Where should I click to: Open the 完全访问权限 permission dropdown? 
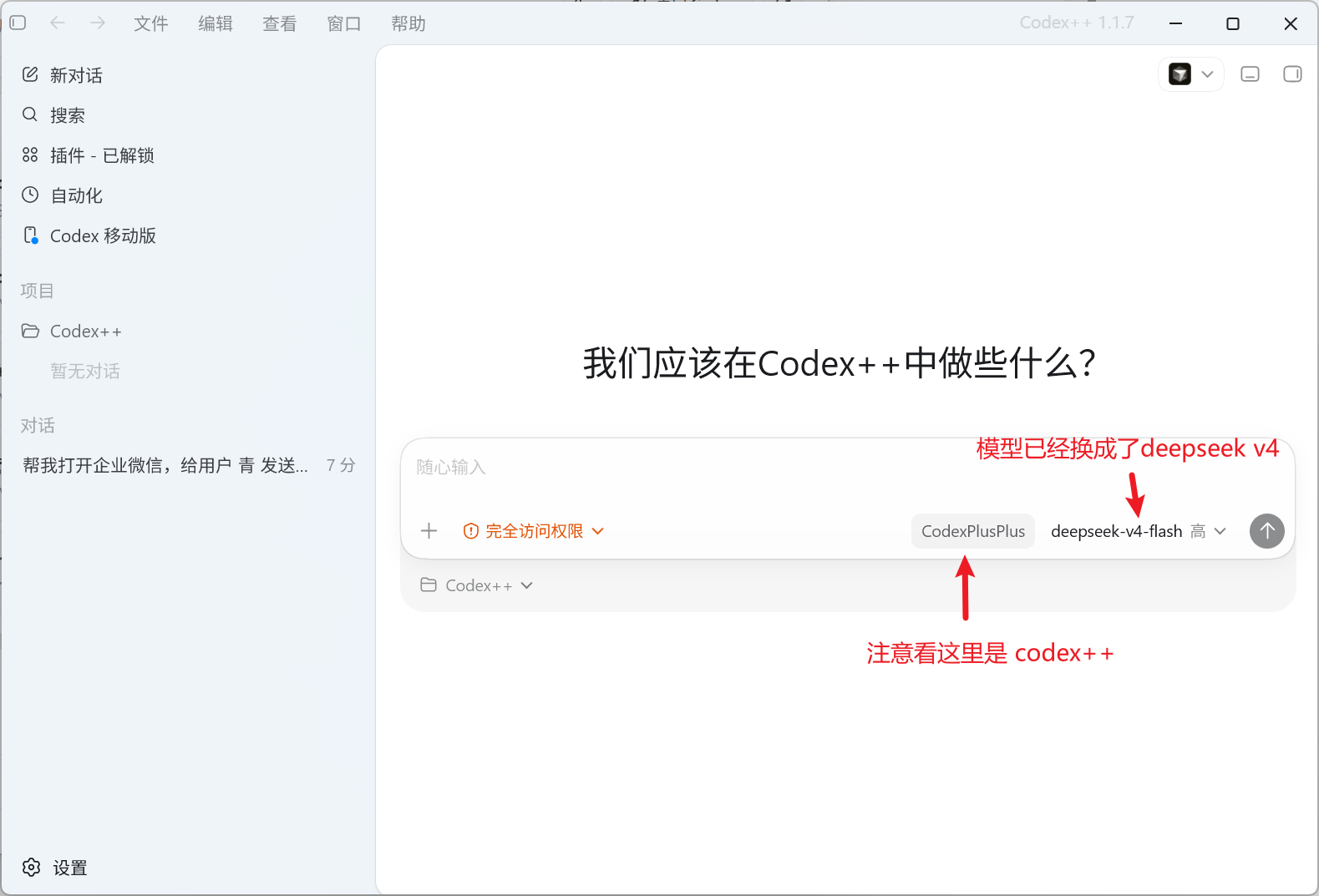(533, 531)
